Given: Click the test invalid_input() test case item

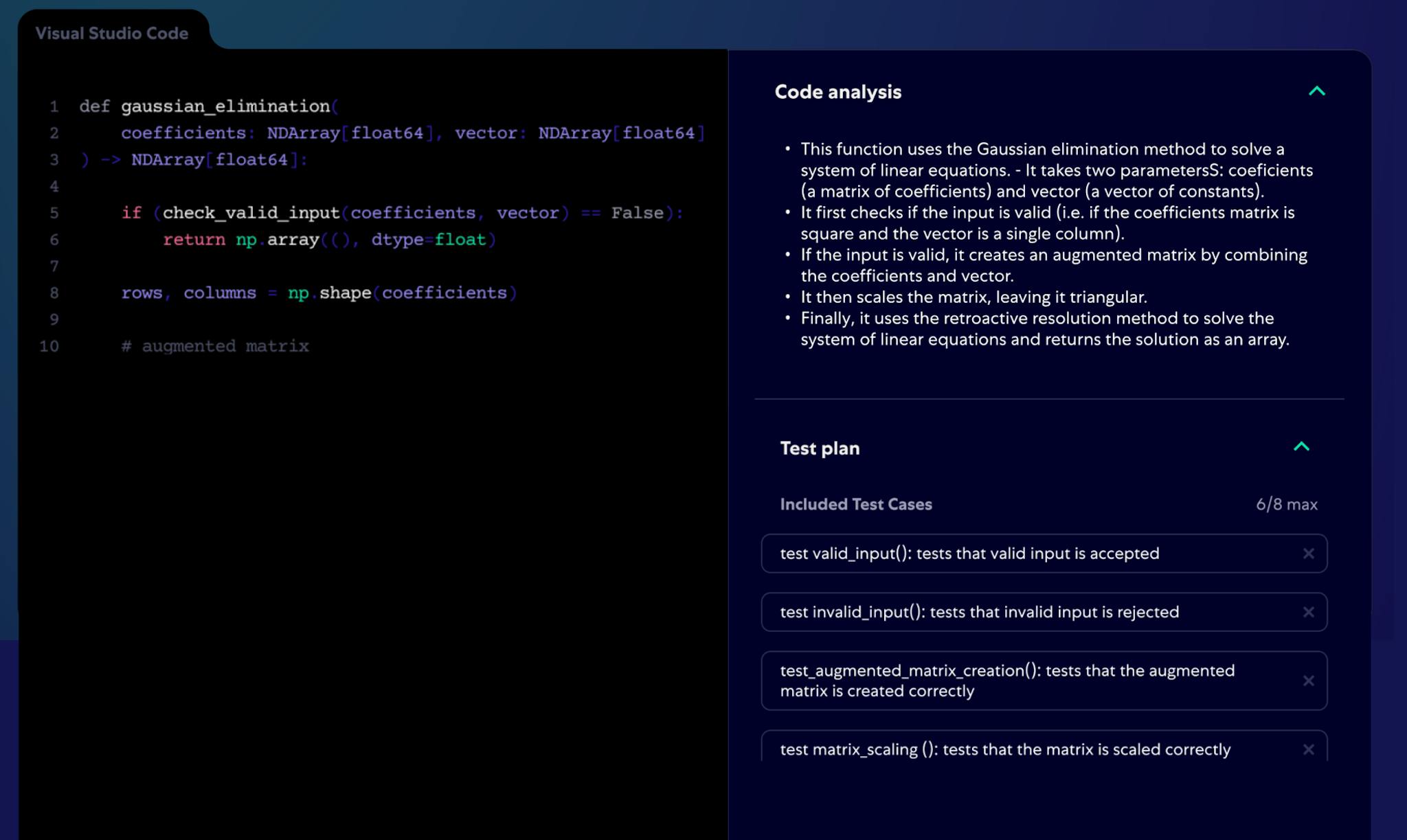Looking at the screenshot, I should pyautogui.click(x=979, y=612).
